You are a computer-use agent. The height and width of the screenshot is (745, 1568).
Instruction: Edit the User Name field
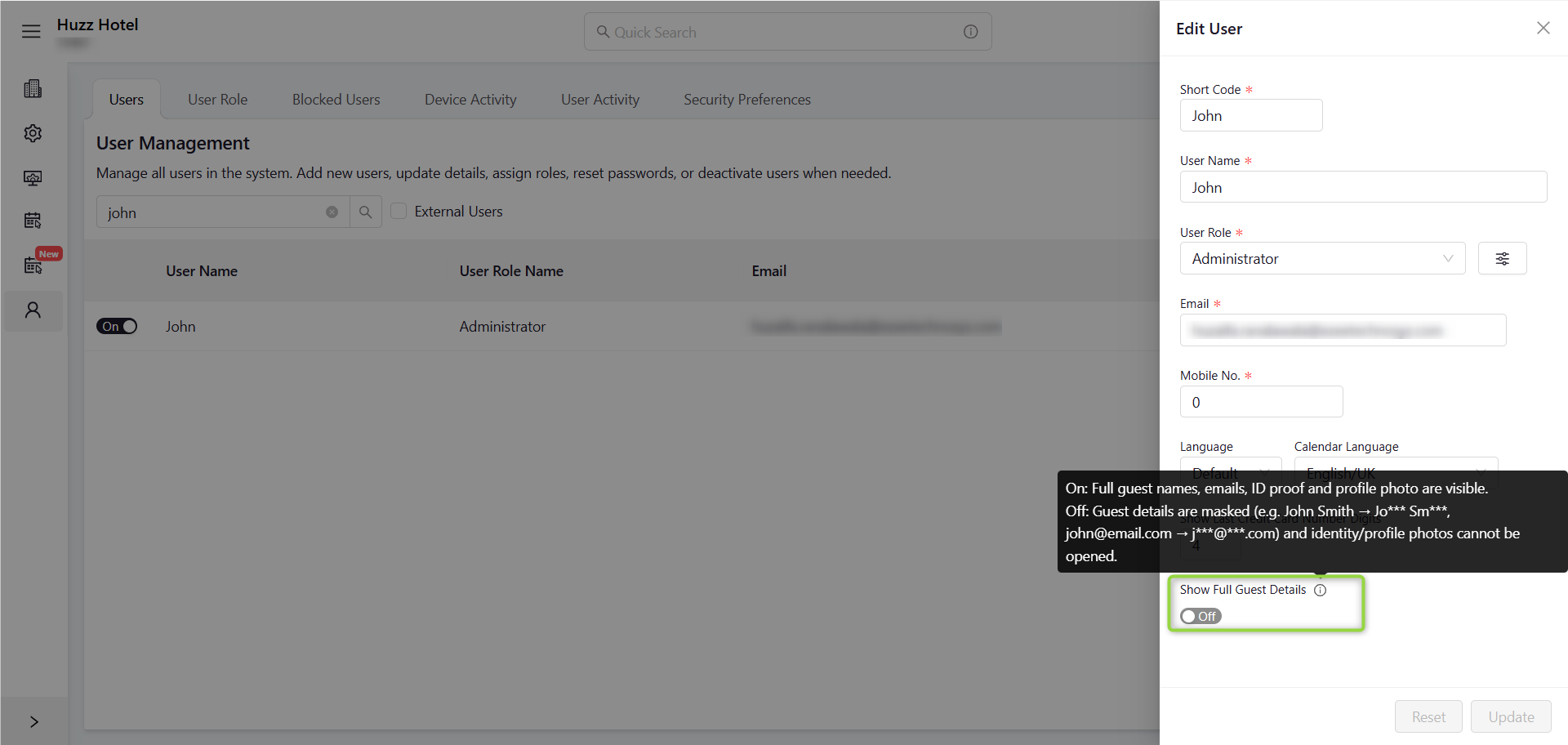(x=1363, y=187)
